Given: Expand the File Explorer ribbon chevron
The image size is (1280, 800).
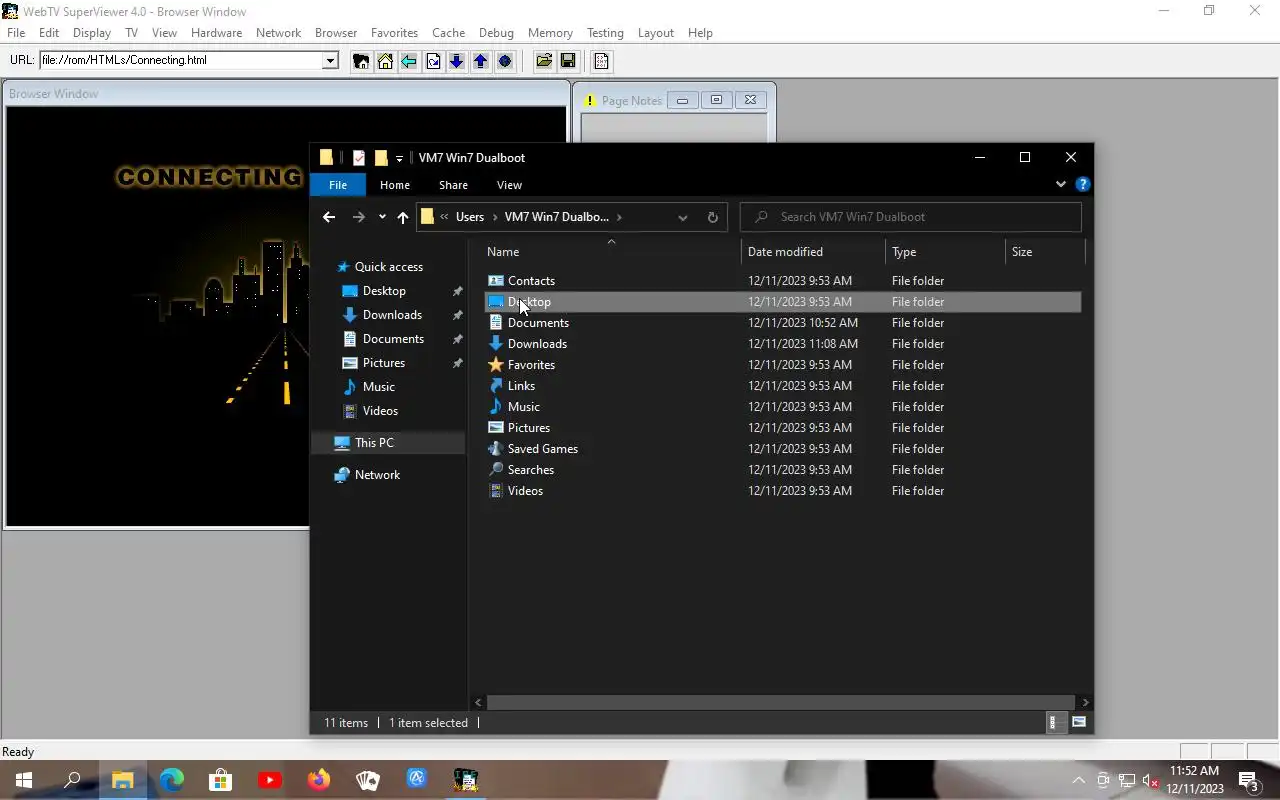Looking at the screenshot, I should coord(1061,184).
